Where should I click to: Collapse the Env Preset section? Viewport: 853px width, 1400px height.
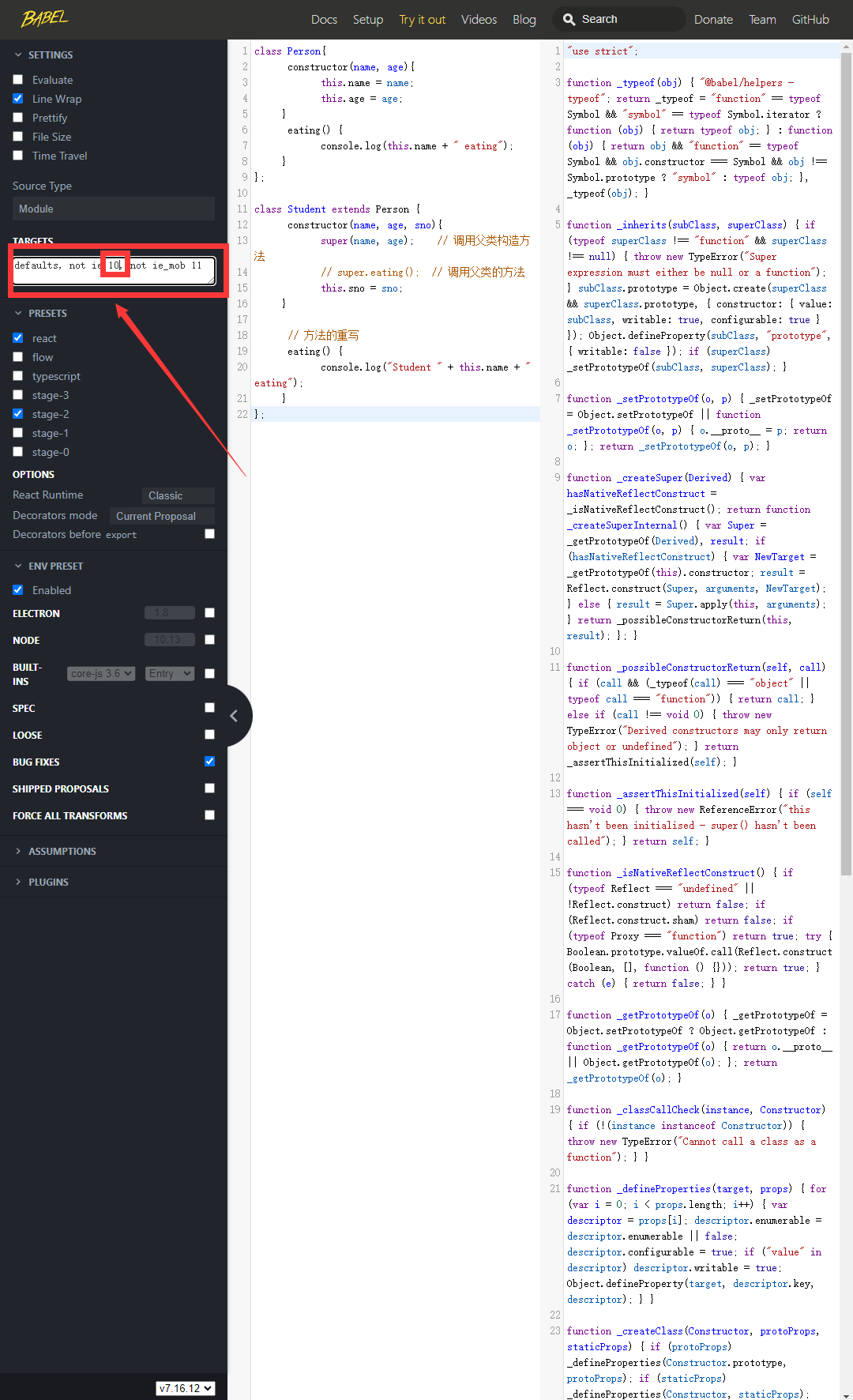click(x=18, y=566)
